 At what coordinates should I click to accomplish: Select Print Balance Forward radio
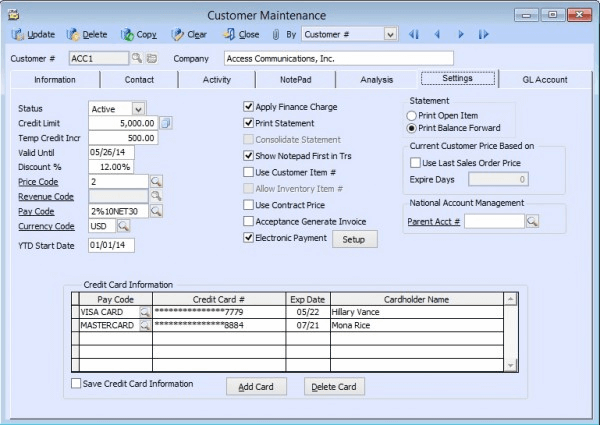click(411, 128)
